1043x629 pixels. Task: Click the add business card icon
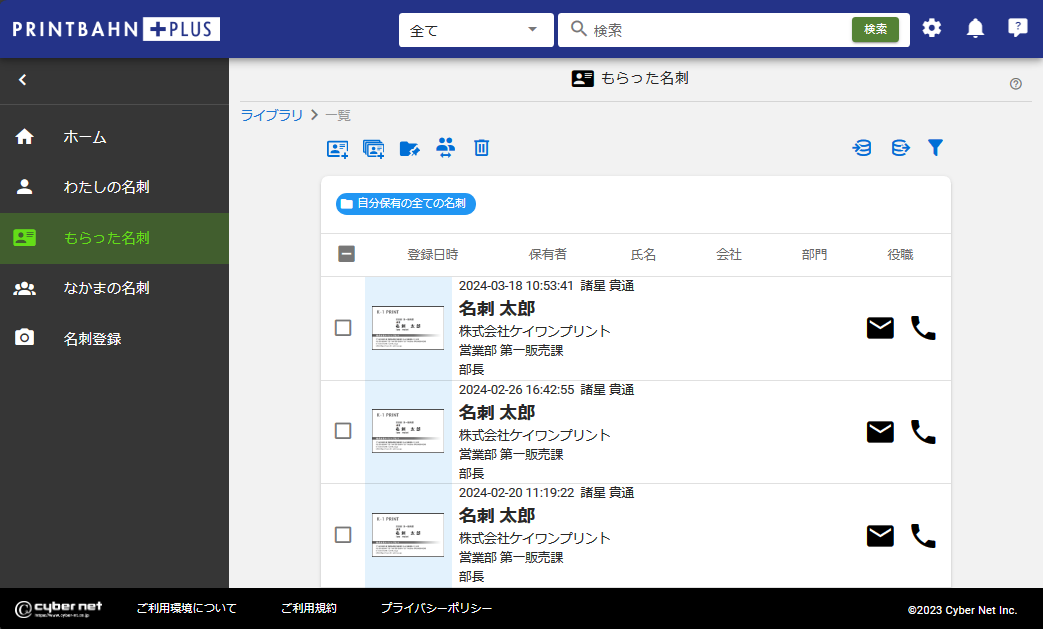click(337, 147)
